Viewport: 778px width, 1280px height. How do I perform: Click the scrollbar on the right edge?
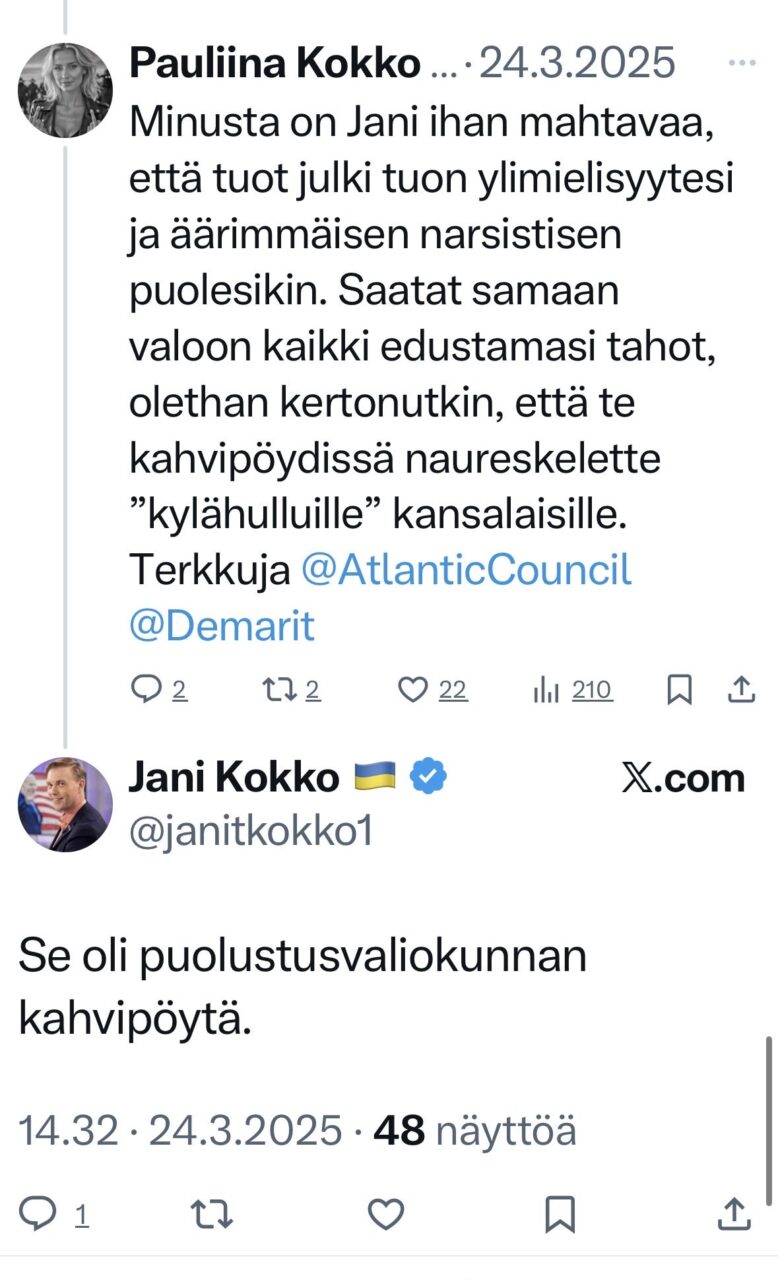click(x=768, y=1120)
